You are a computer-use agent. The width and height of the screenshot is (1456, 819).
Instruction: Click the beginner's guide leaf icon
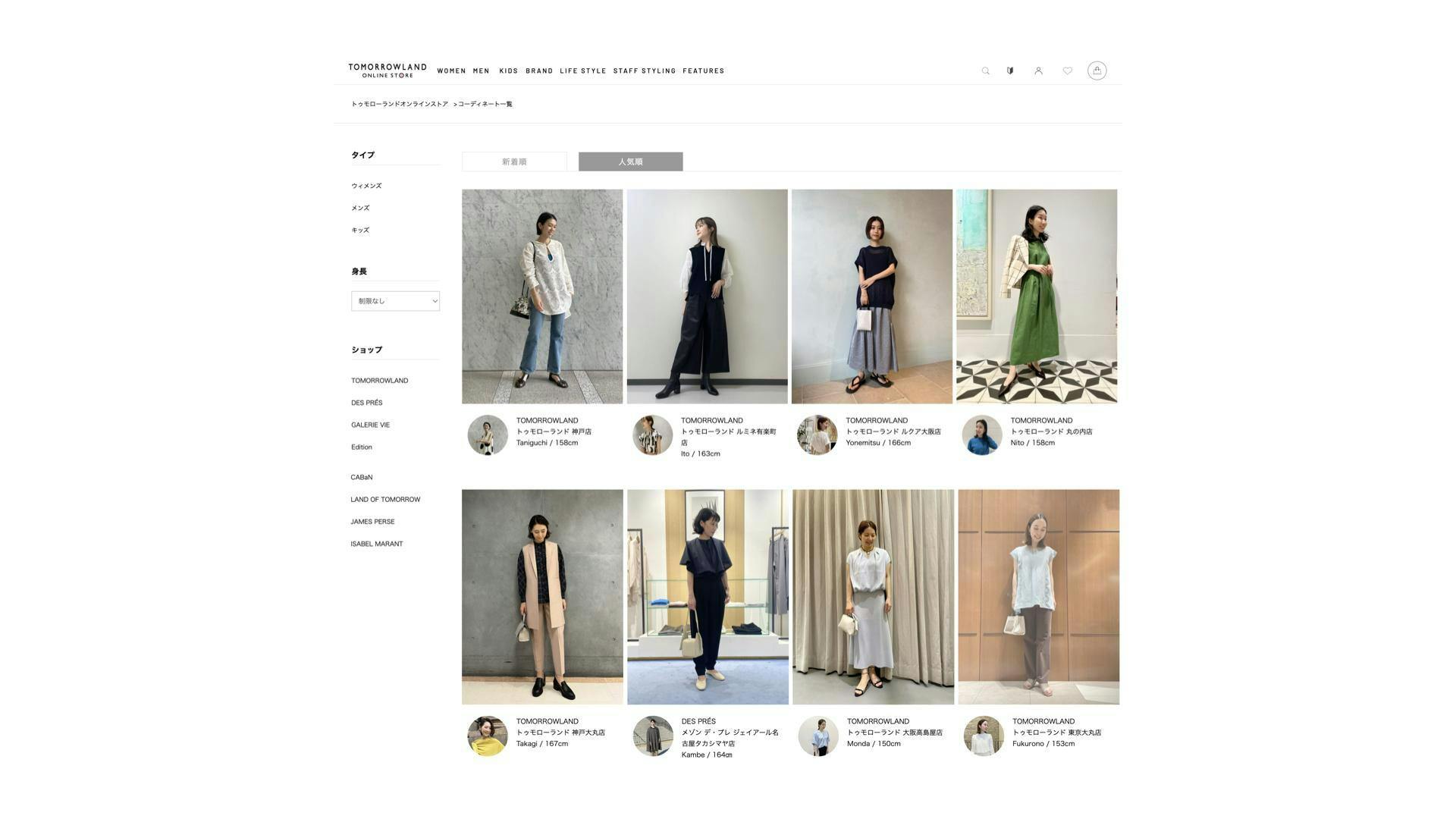[x=1010, y=71]
